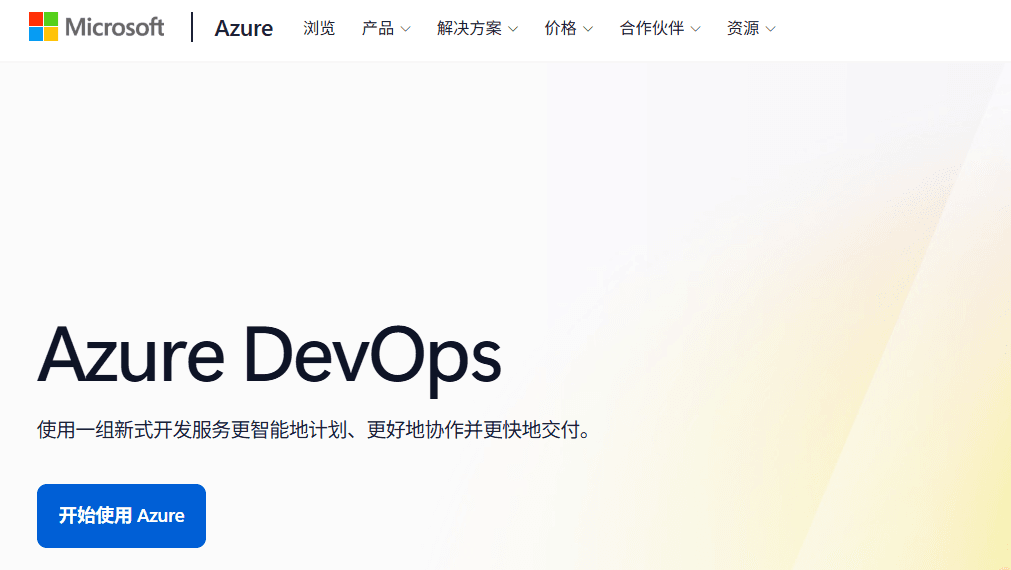Click the Microsoft logo
1011x570 pixels.
(97, 26)
